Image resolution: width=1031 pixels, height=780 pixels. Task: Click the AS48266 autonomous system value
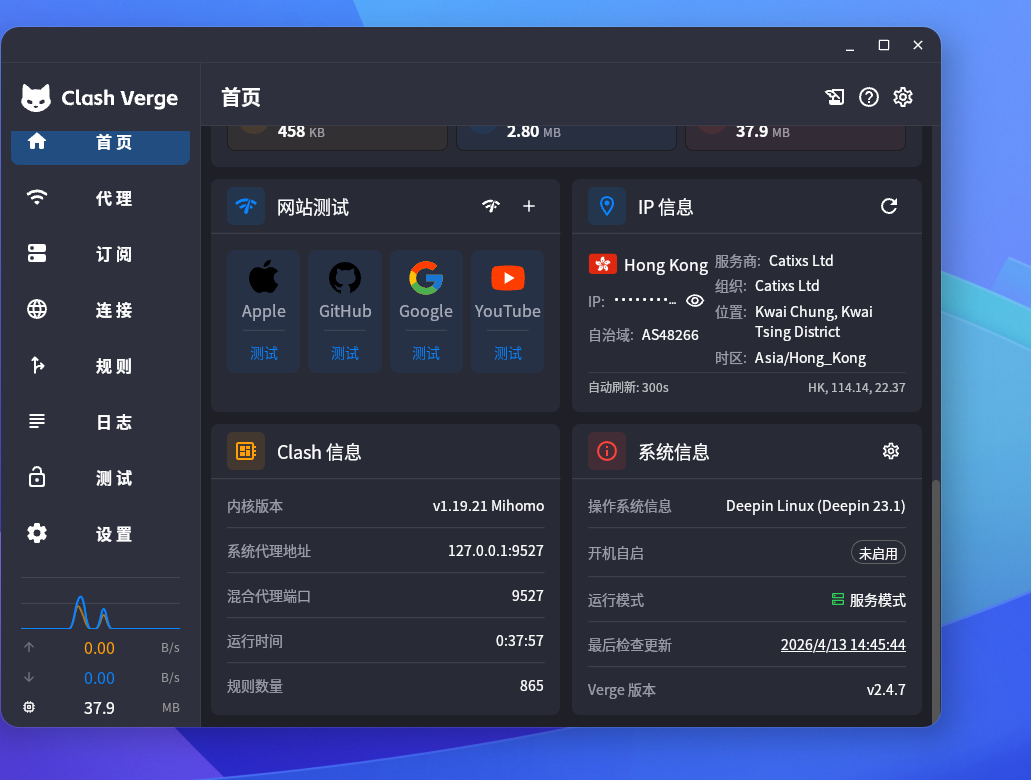point(670,335)
